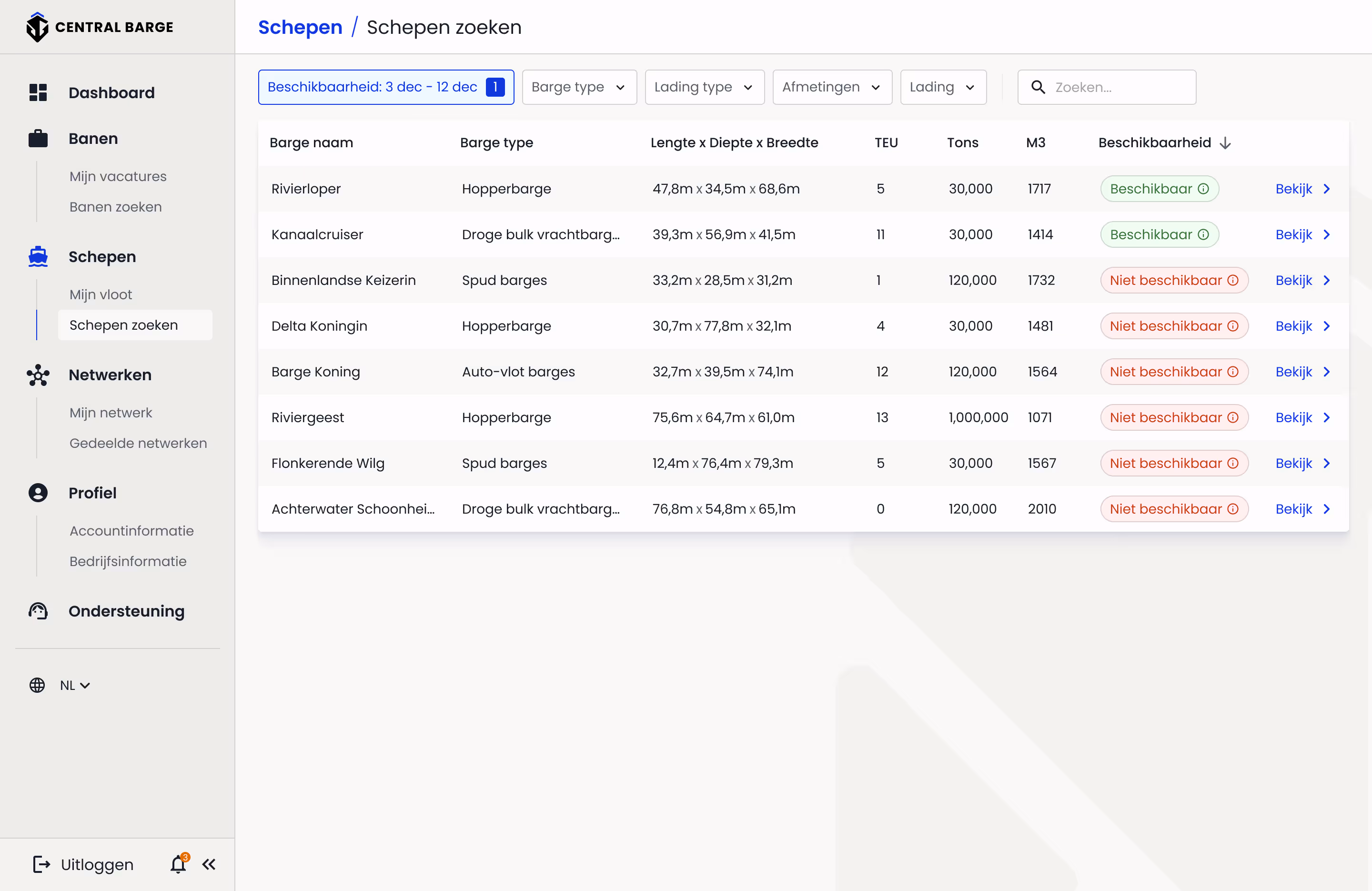Go to Mijn vacatures in sidebar
This screenshot has height=891, width=1372.
[x=118, y=176]
